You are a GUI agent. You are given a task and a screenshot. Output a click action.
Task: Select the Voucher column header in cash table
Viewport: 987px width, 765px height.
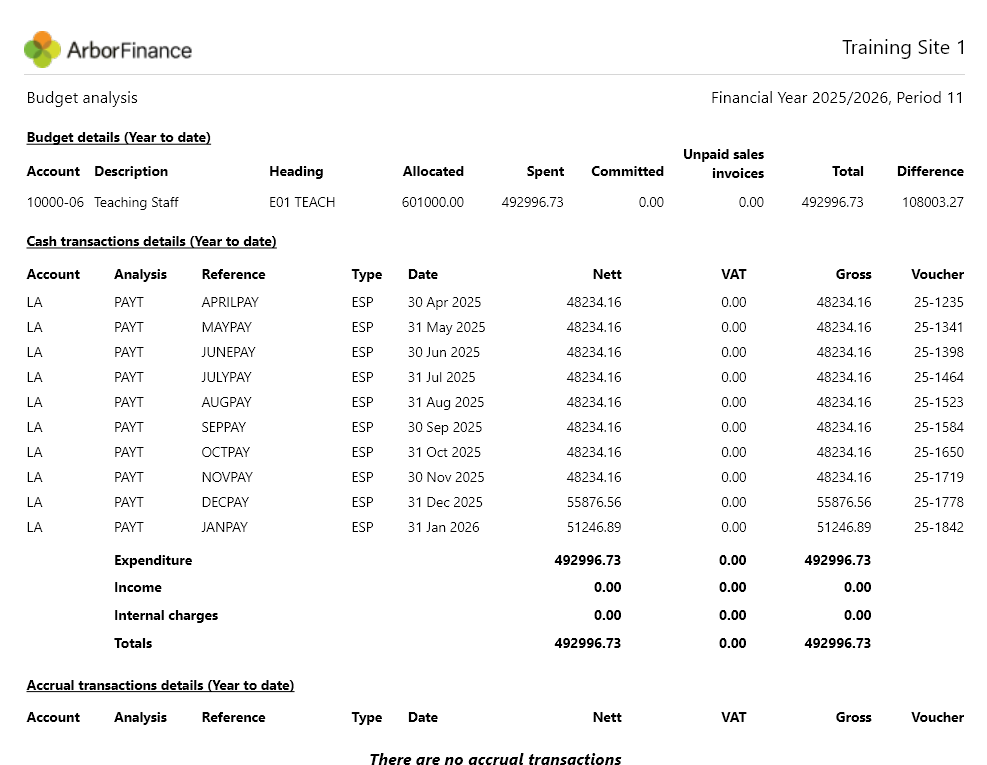pyautogui.click(x=937, y=275)
